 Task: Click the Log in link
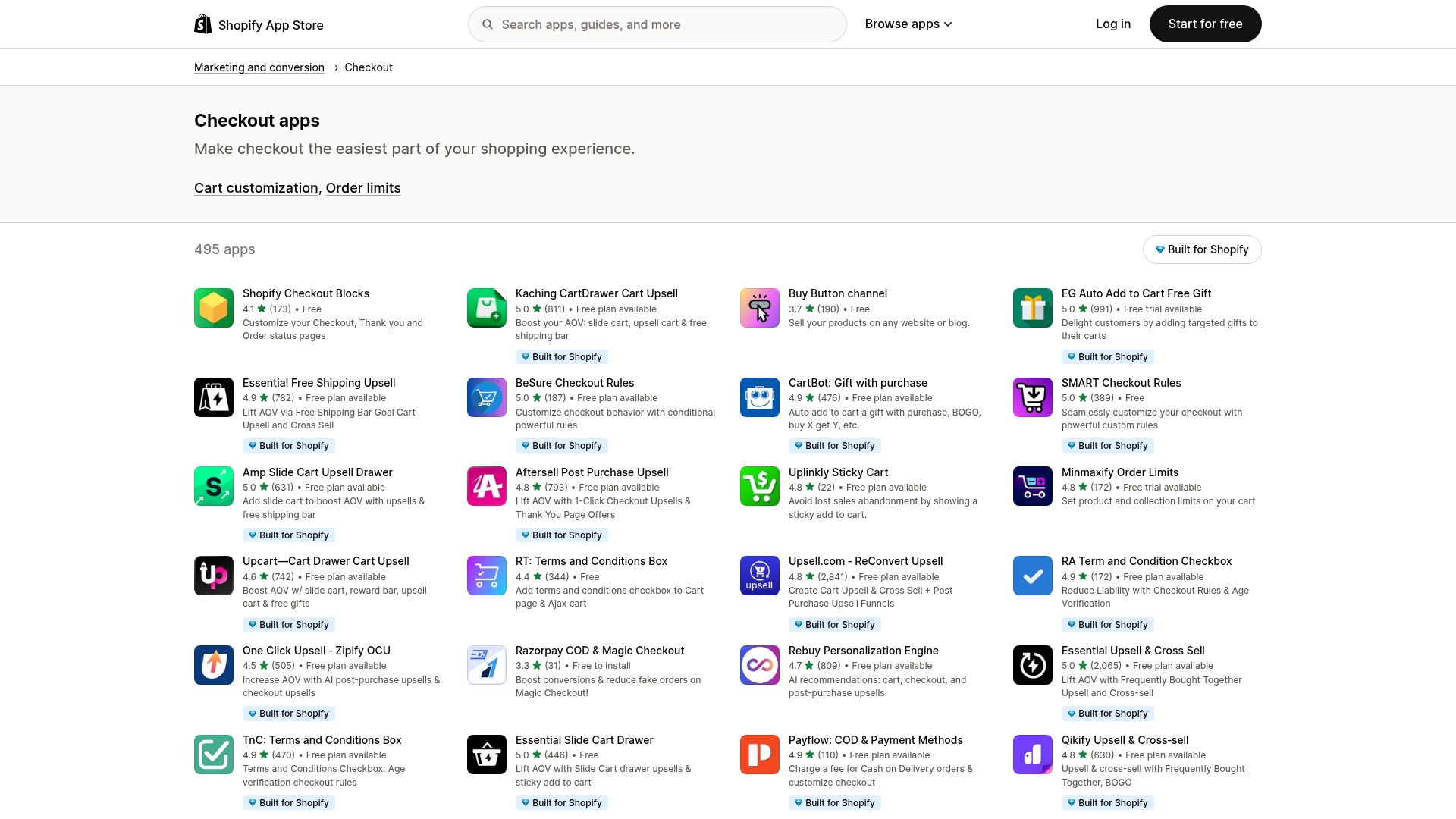click(1113, 24)
